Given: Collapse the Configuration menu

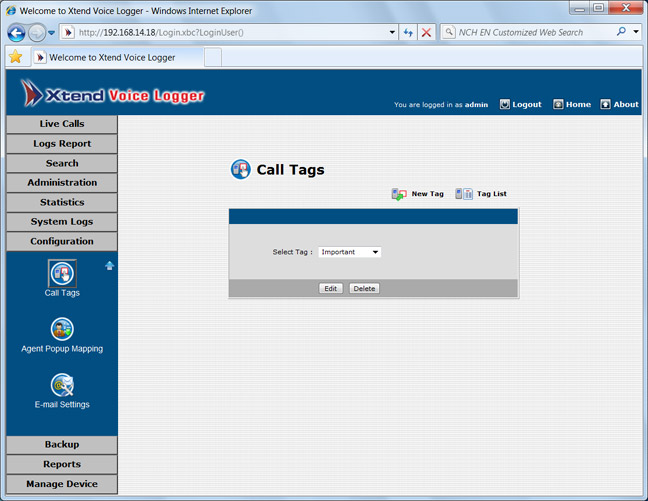Looking at the screenshot, I should [x=62, y=241].
